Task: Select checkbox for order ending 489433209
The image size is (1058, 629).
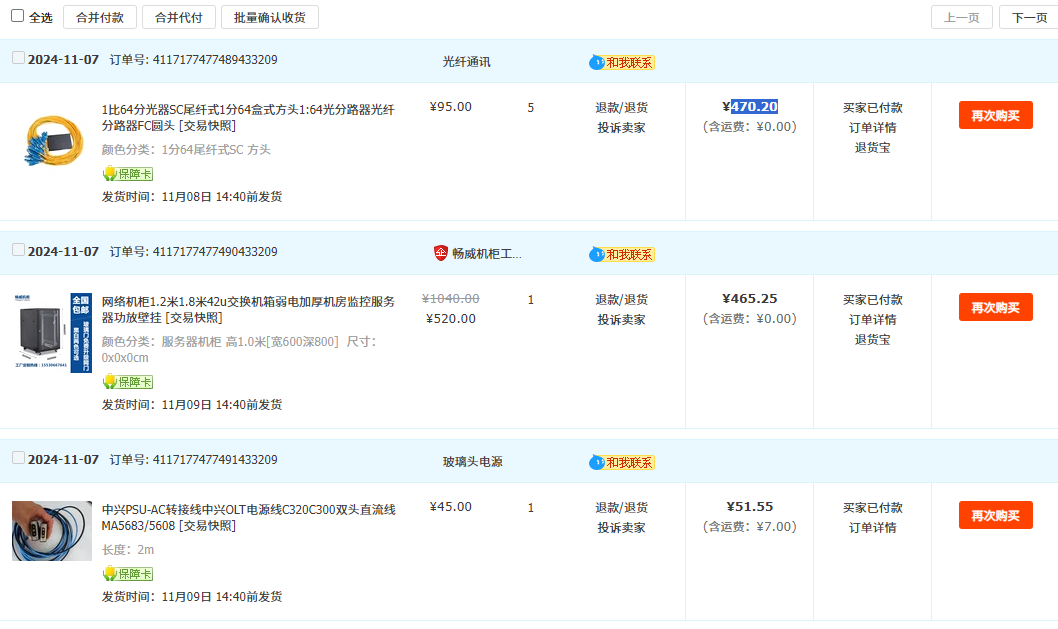Action: coord(18,58)
